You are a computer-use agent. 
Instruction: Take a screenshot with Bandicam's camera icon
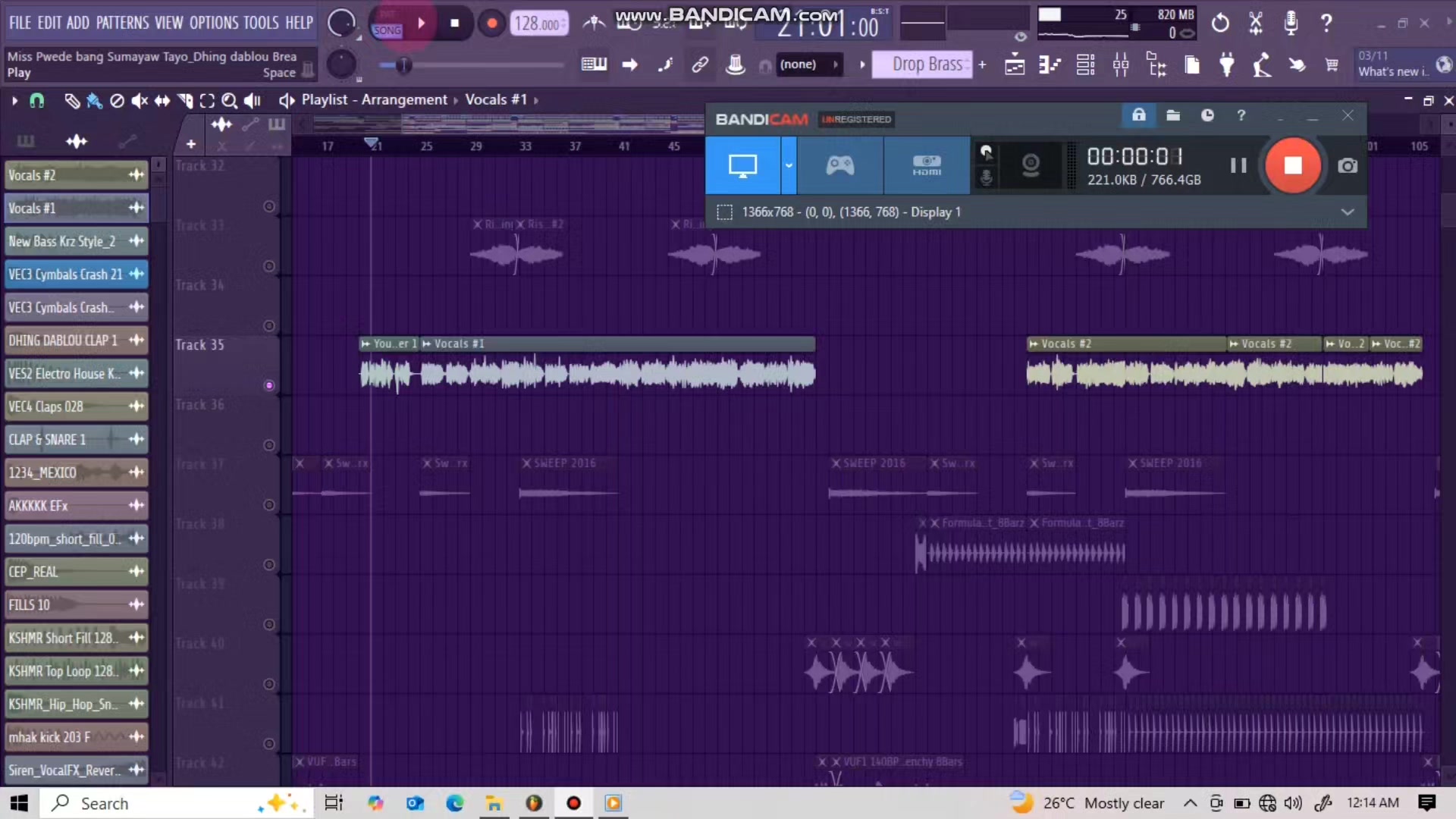pos(1348,165)
